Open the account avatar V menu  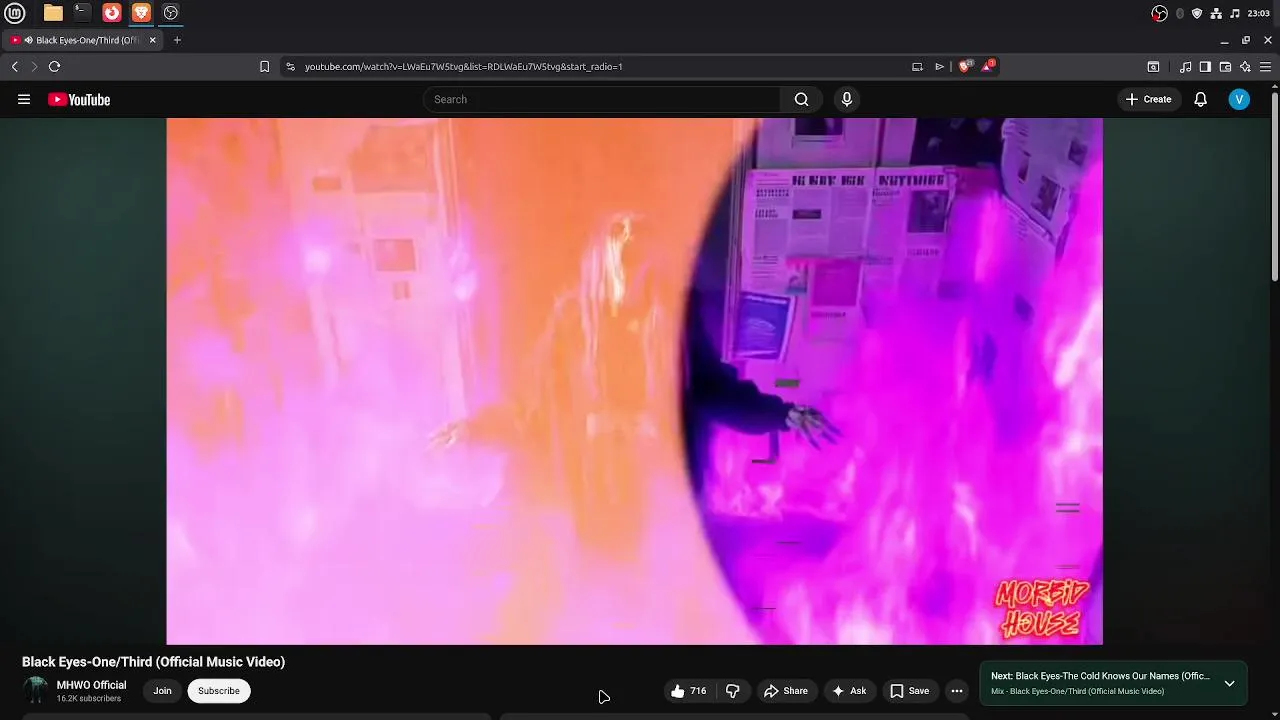pyautogui.click(x=1239, y=99)
